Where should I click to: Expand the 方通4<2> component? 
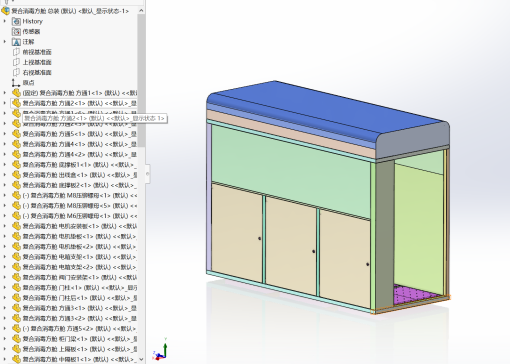pos(5,154)
